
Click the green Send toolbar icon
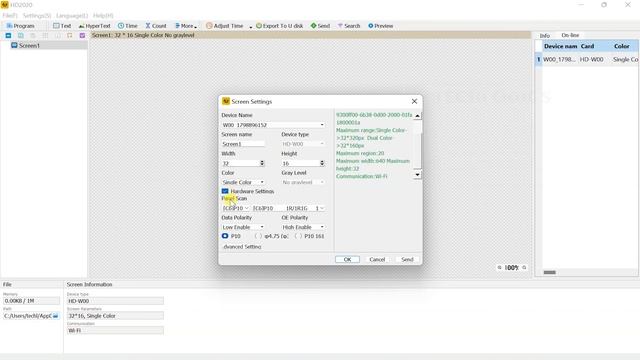pyautogui.click(x=320, y=26)
